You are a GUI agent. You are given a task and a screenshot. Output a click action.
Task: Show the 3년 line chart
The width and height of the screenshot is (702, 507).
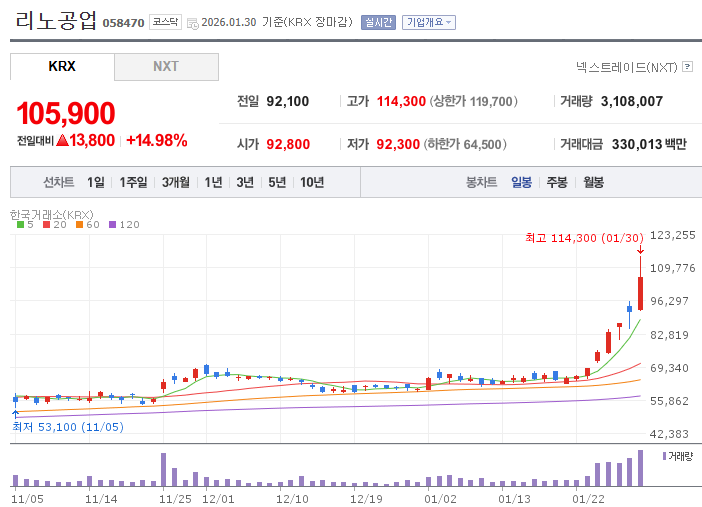coord(245,182)
